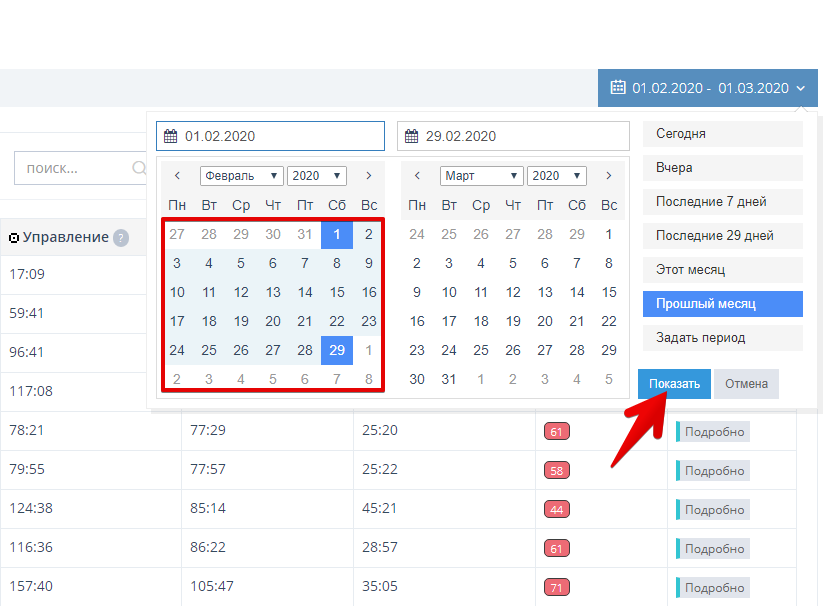Image resolution: width=838 pixels, height=606 pixels.
Task: Click next arrow on right calendar
Action: [609, 176]
